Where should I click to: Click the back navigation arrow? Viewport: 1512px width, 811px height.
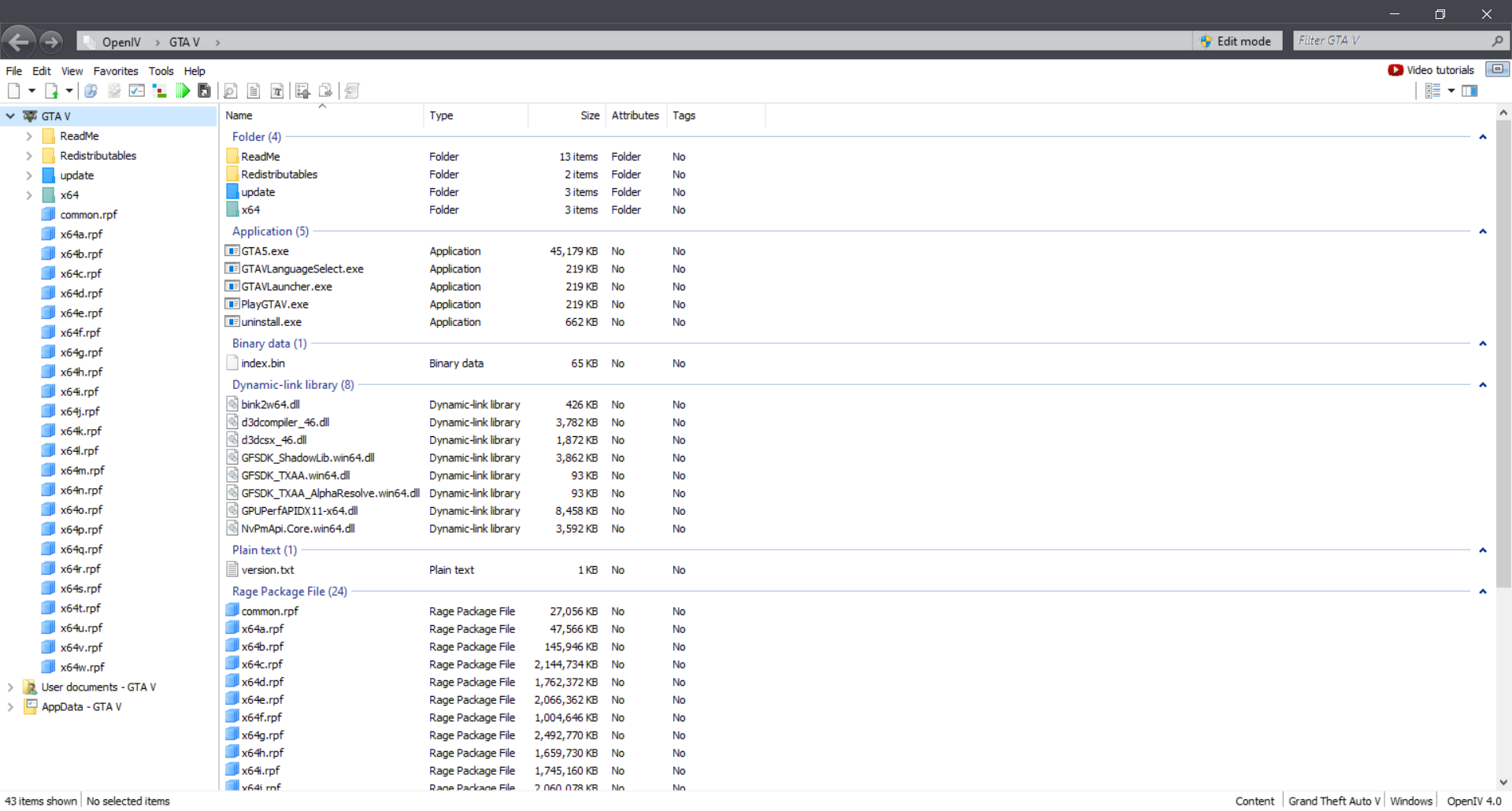click(x=19, y=42)
